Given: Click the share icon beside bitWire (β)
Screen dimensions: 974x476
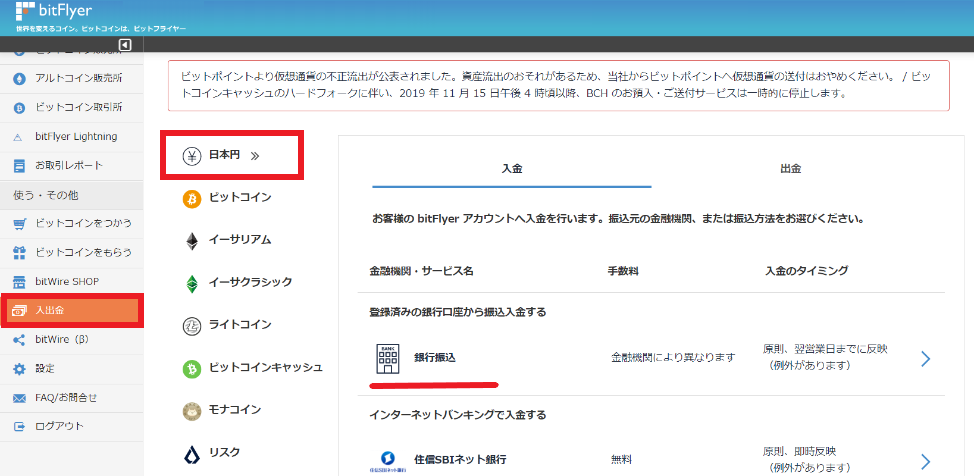Looking at the screenshot, I should tap(19, 340).
